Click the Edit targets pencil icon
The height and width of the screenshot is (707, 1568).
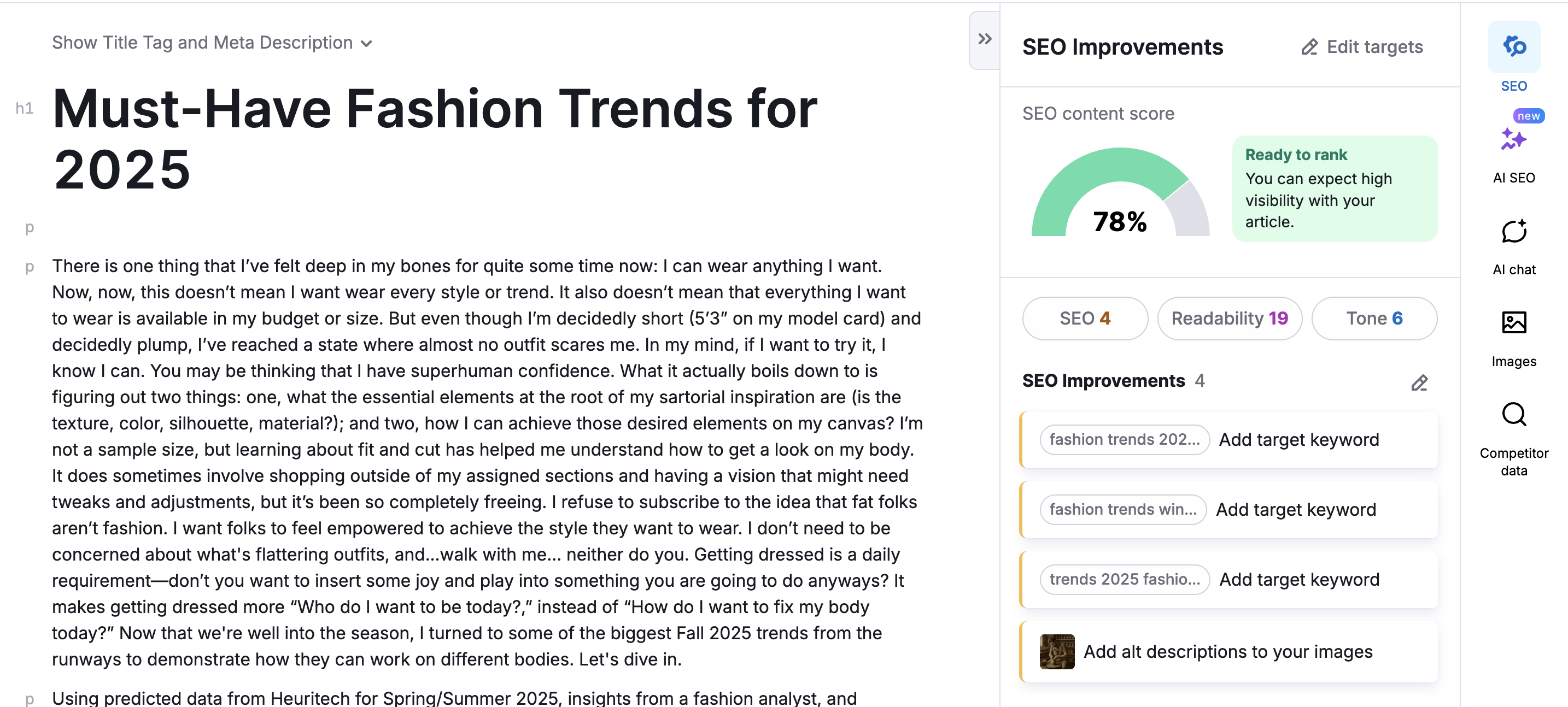click(1309, 48)
